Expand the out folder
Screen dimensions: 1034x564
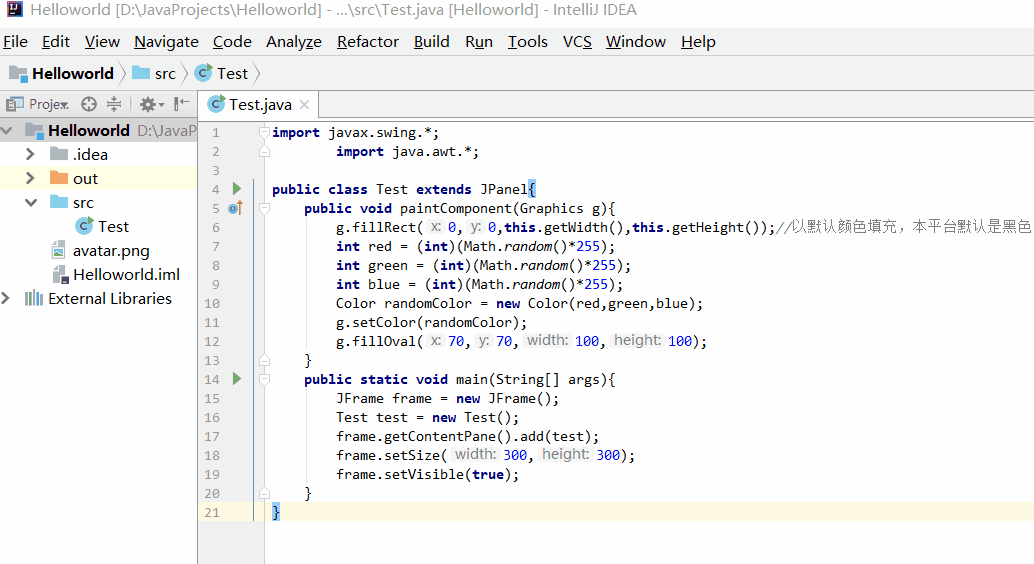[x=30, y=178]
